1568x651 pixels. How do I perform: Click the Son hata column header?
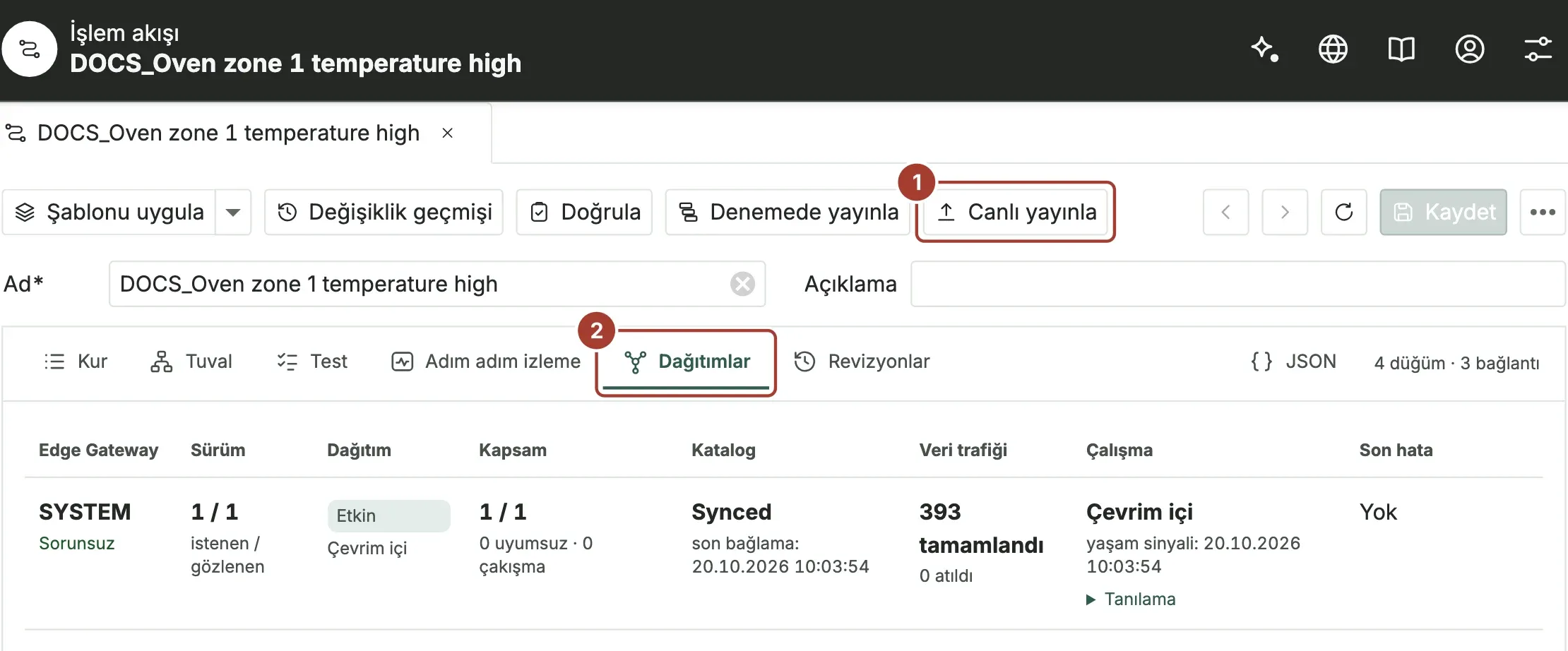(x=1396, y=450)
